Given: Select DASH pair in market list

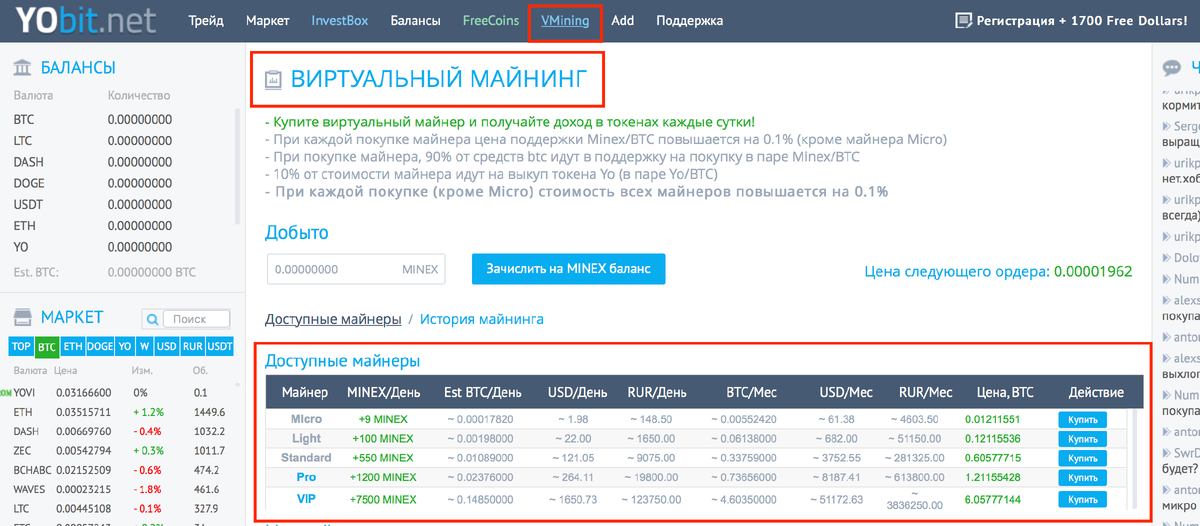Looking at the screenshot, I should click(x=120, y=430).
